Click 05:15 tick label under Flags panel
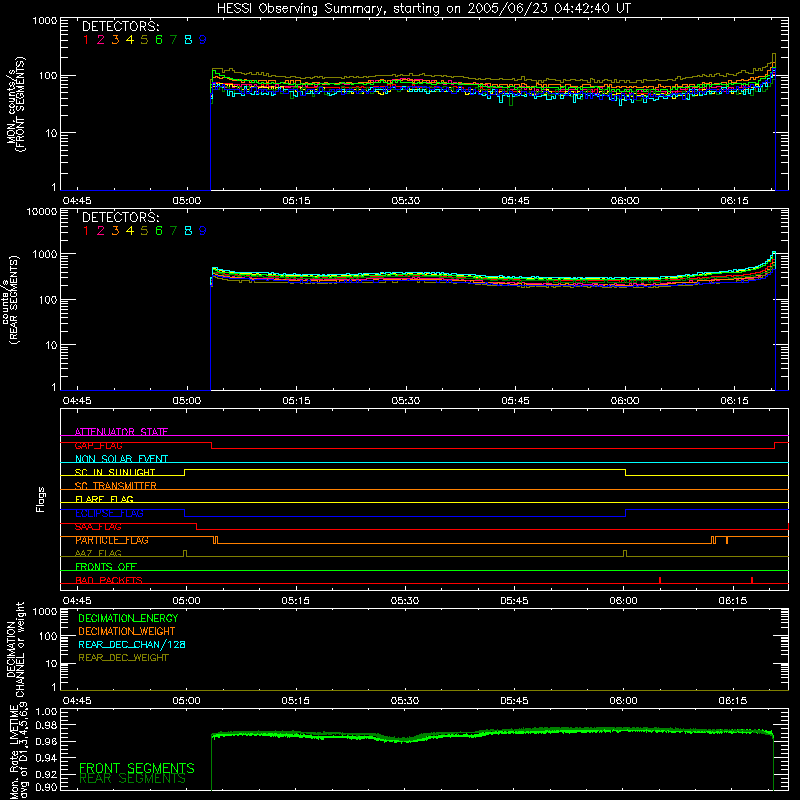The width and height of the screenshot is (800, 800). [x=295, y=601]
